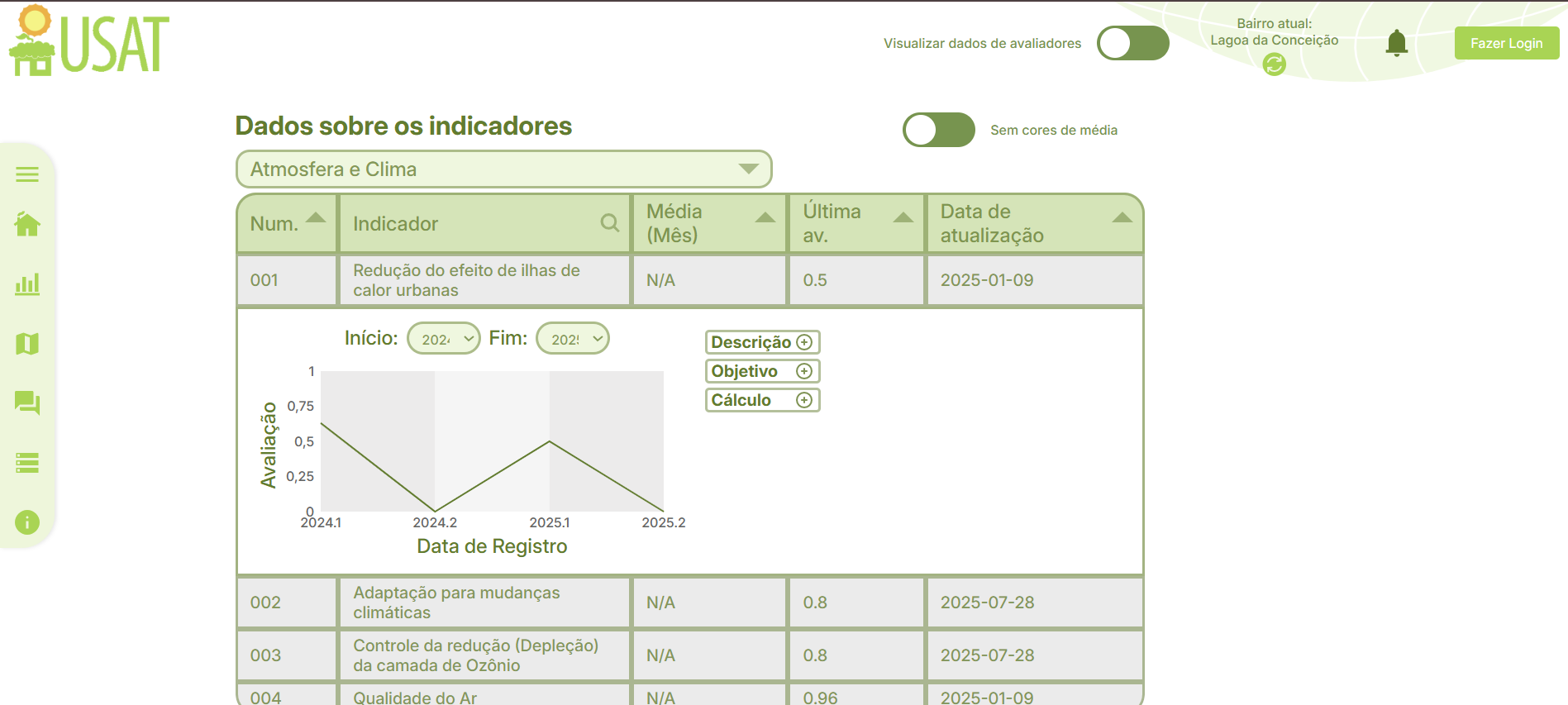Viewport: 1568px width, 705px height.
Task: Click the Data de Registro axis label
Action: 492,546
